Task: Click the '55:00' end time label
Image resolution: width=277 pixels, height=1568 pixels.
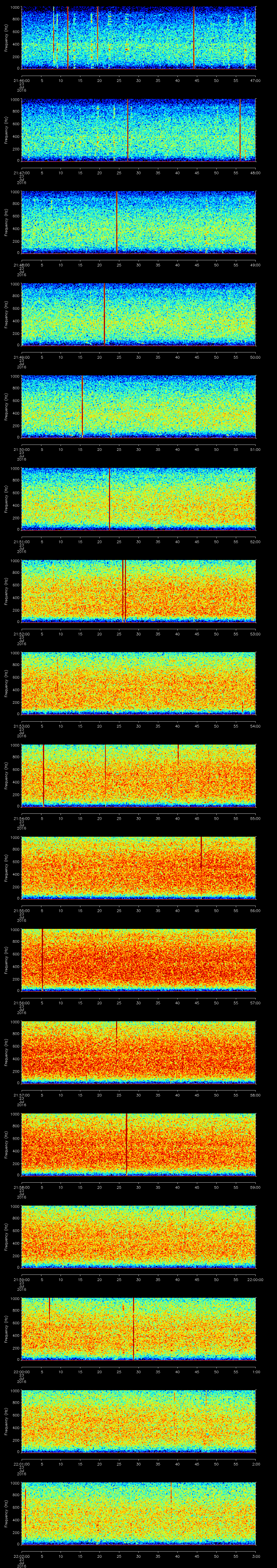Action: pyautogui.click(x=256, y=819)
